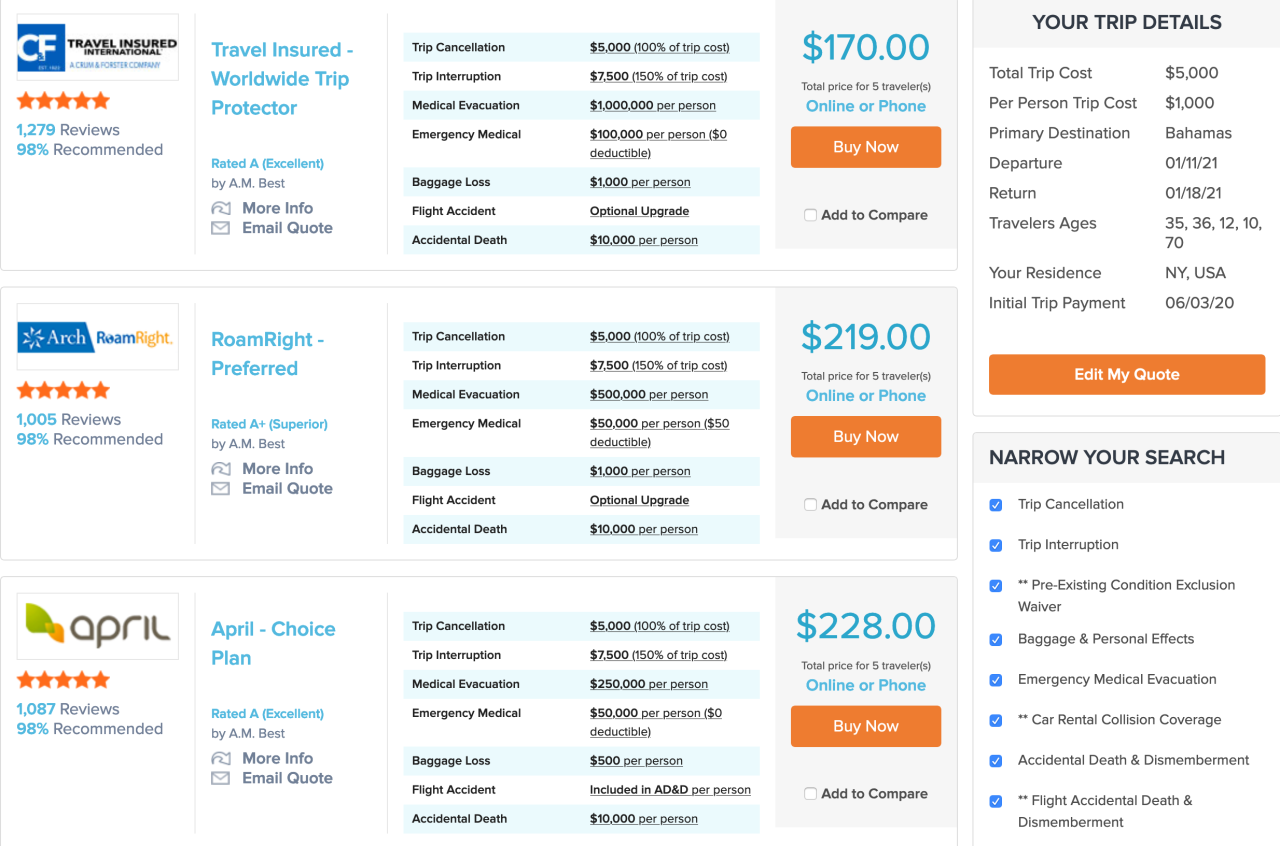Check Add to Compare on April Choice Plan
The image size is (1280, 846).
tap(810, 793)
